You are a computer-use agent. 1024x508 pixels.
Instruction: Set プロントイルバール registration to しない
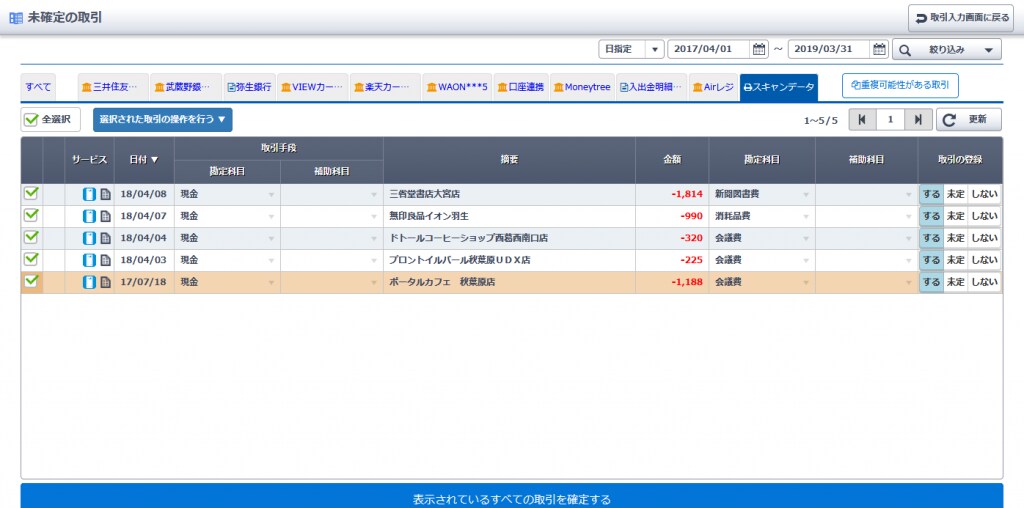984,260
